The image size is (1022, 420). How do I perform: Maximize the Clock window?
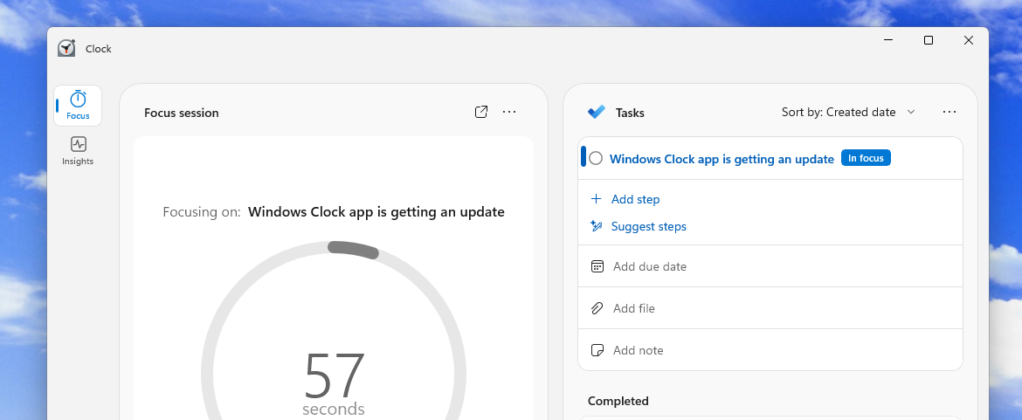point(928,40)
